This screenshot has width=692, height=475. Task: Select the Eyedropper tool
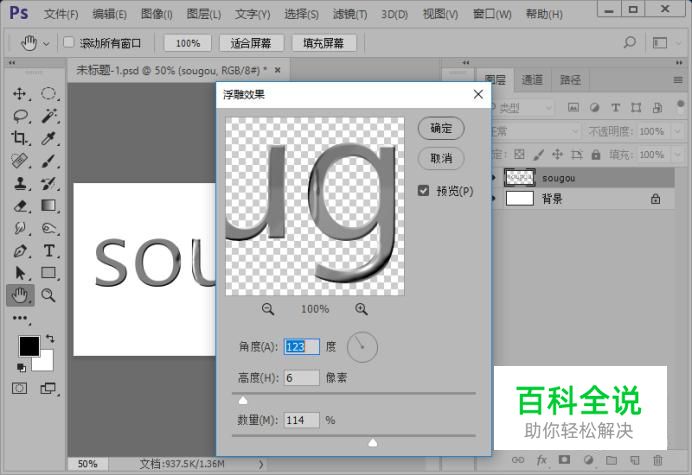point(49,138)
